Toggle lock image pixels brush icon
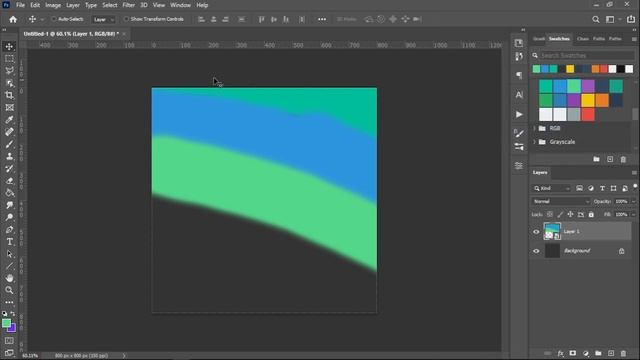This screenshot has width=640, height=360. pos(560,214)
